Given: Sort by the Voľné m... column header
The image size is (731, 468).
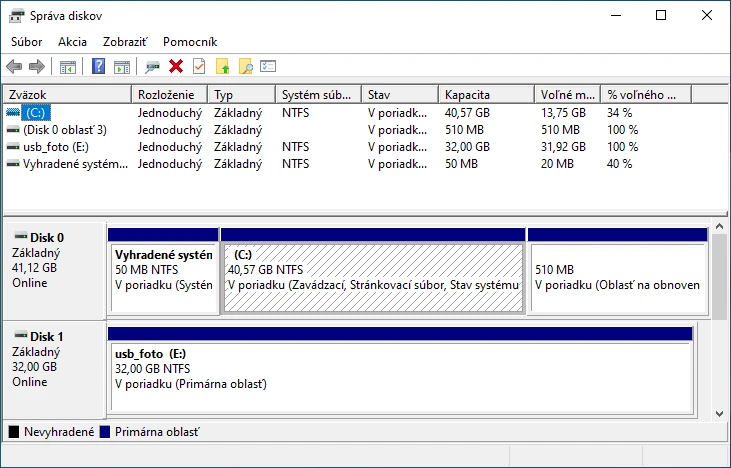Looking at the screenshot, I should (567, 95).
